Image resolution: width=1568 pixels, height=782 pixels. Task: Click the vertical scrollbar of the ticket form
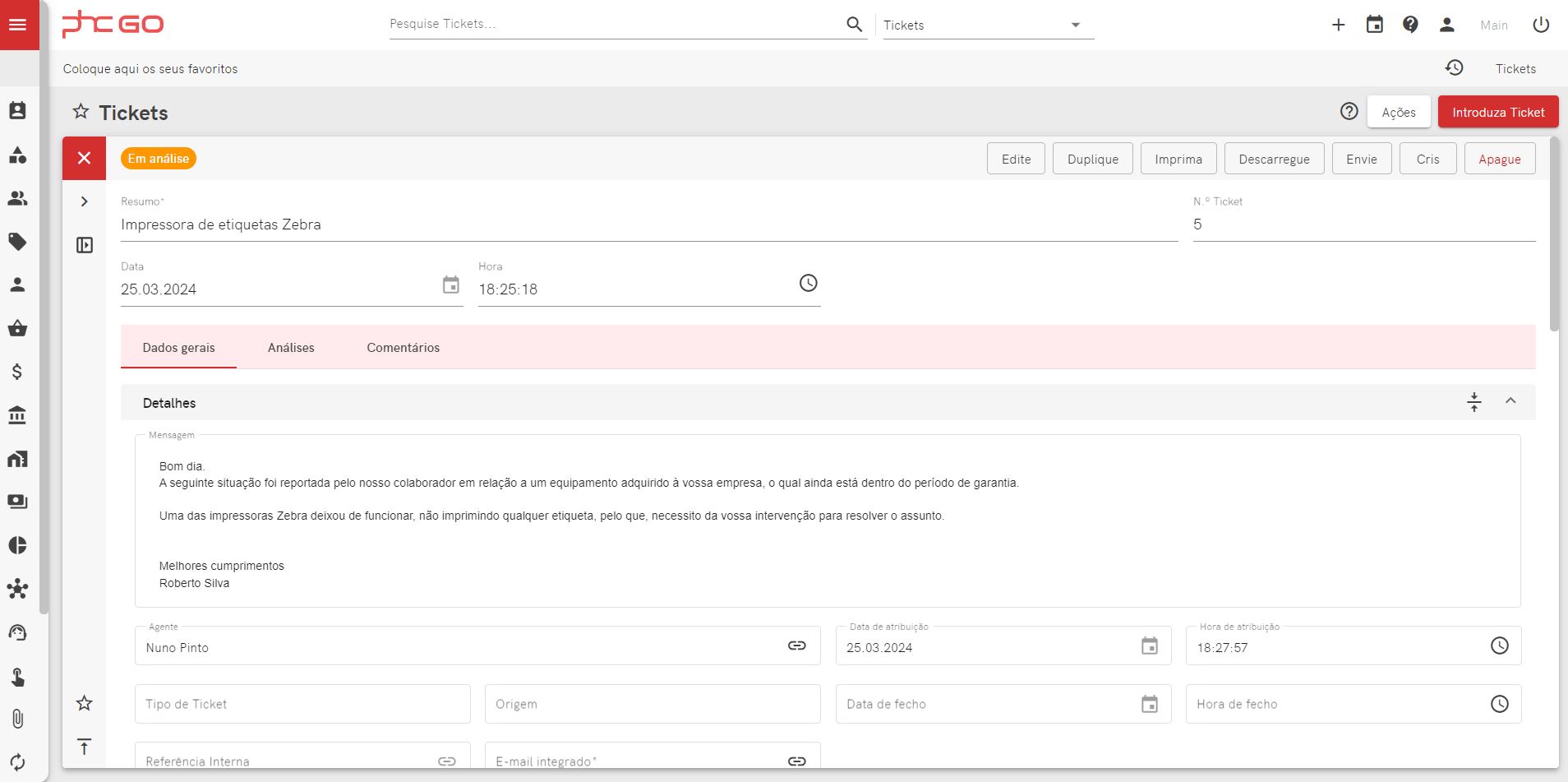(1553, 238)
